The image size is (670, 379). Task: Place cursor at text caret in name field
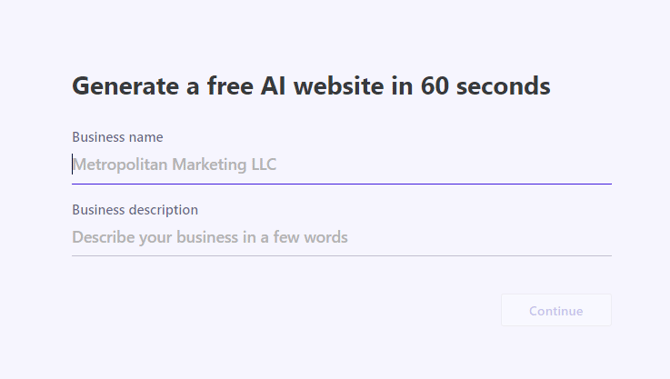click(72, 165)
